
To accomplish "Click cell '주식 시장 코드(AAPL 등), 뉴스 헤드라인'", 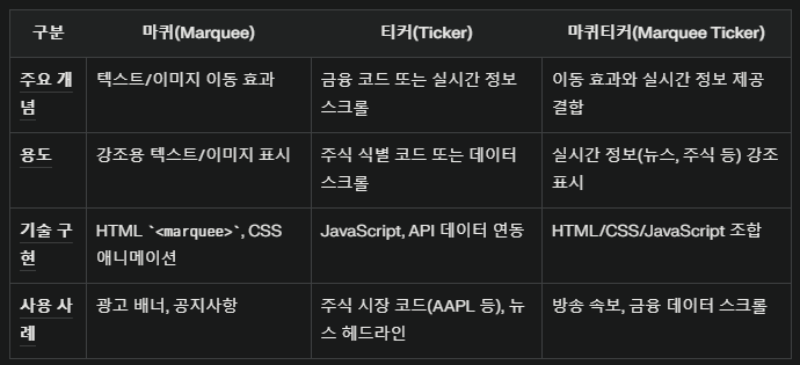I will [x=427, y=321].
